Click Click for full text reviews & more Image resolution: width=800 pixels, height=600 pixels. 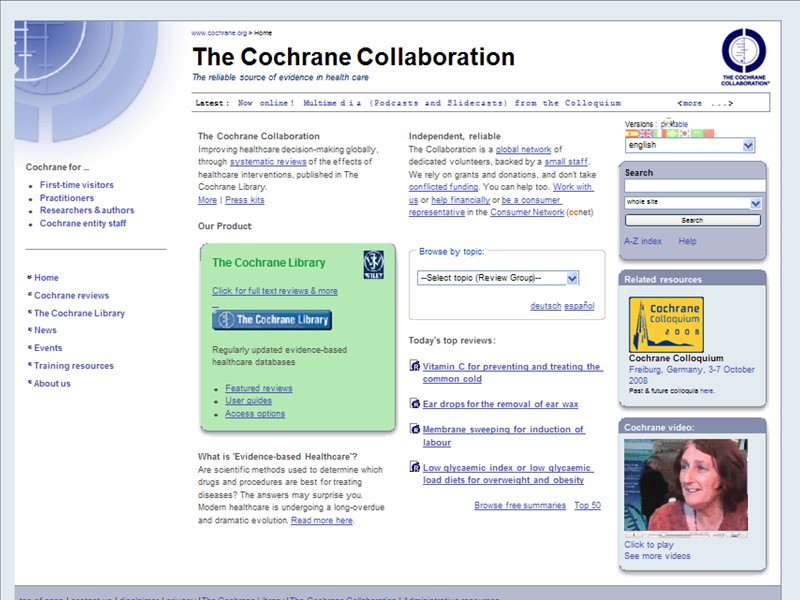[274, 291]
